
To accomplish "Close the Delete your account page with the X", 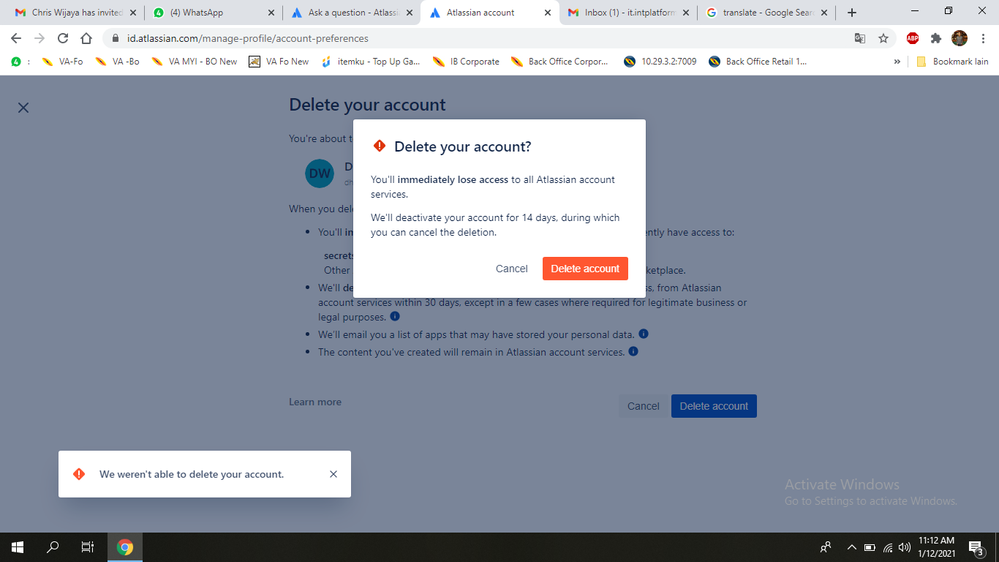I will [x=24, y=108].
